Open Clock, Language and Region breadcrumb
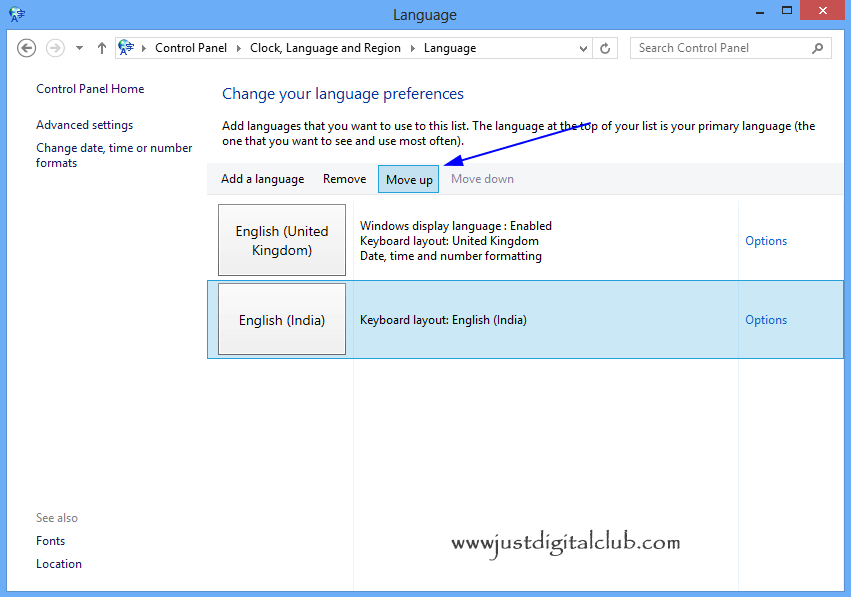Screen dimensions: 851x597 [325, 48]
